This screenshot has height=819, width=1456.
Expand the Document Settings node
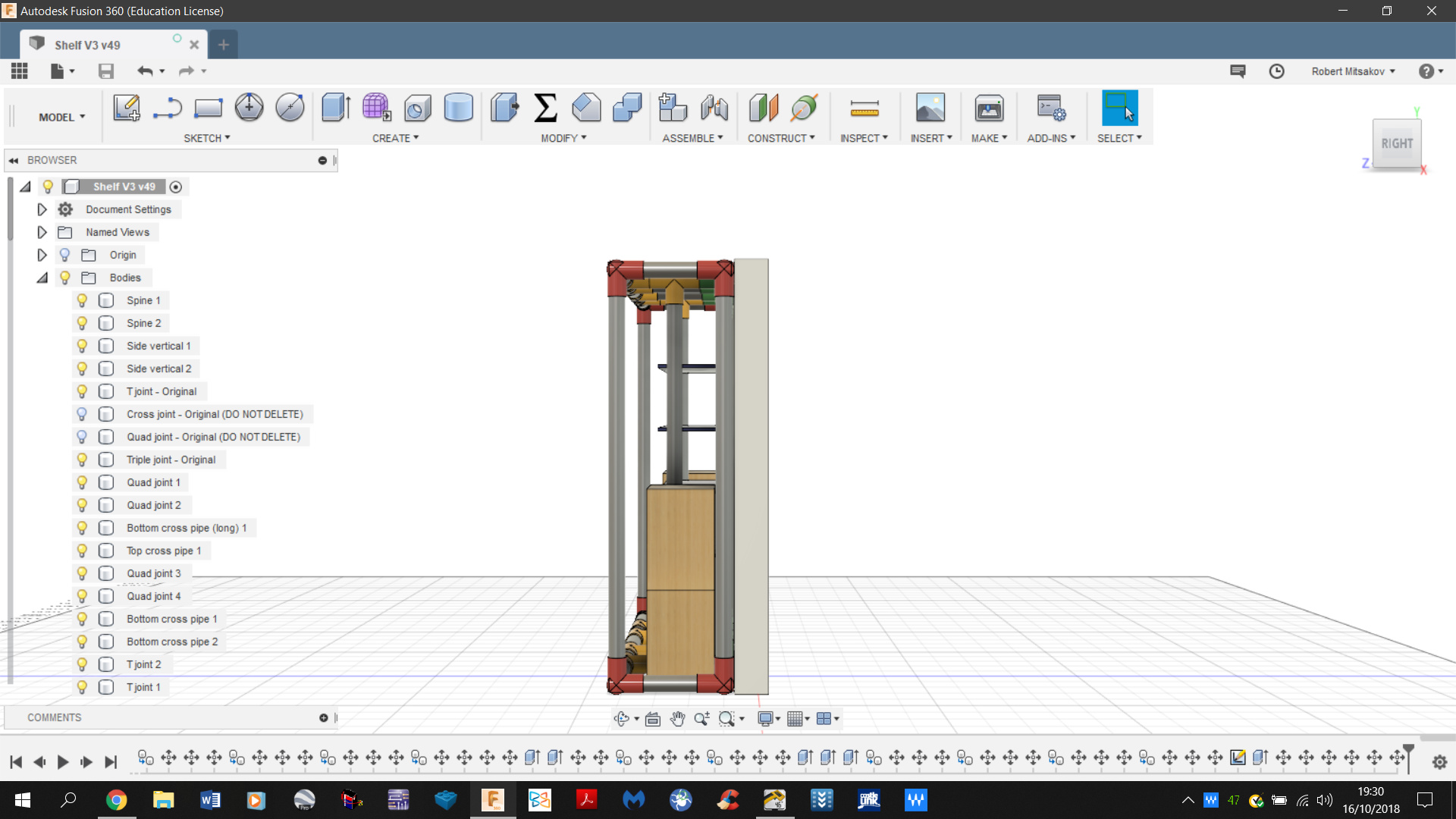point(42,209)
